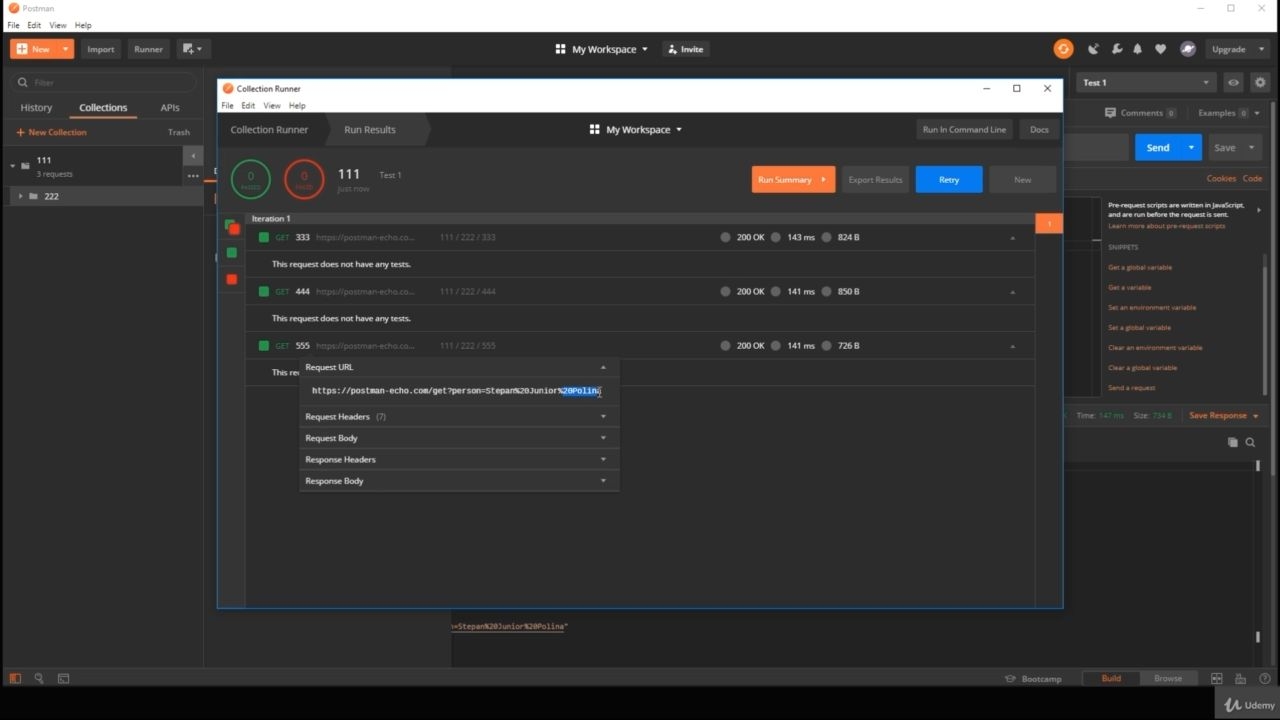Open manage environments gear icon
The image size is (1280, 720).
[x=1260, y=83]
